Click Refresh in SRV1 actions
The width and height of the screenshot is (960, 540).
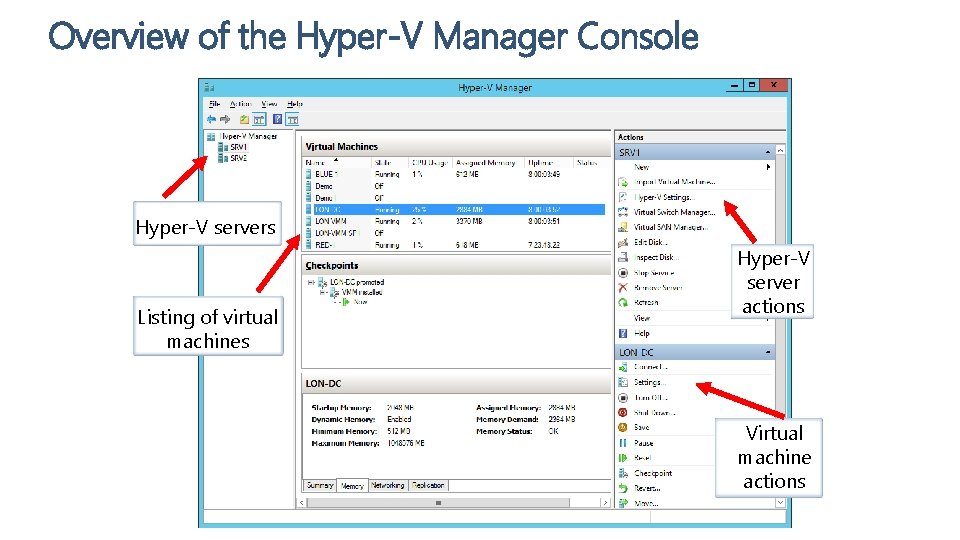click(x=646, y=302)
